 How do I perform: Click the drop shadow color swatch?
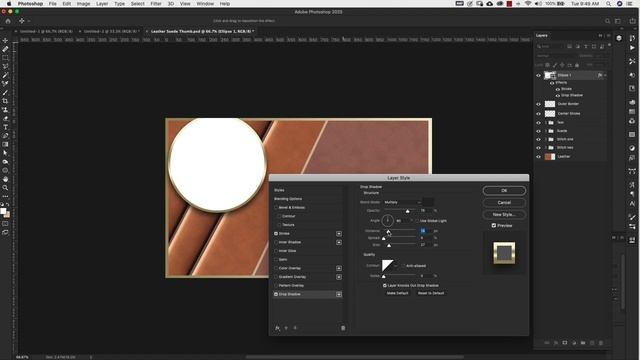tap(428, 202)
